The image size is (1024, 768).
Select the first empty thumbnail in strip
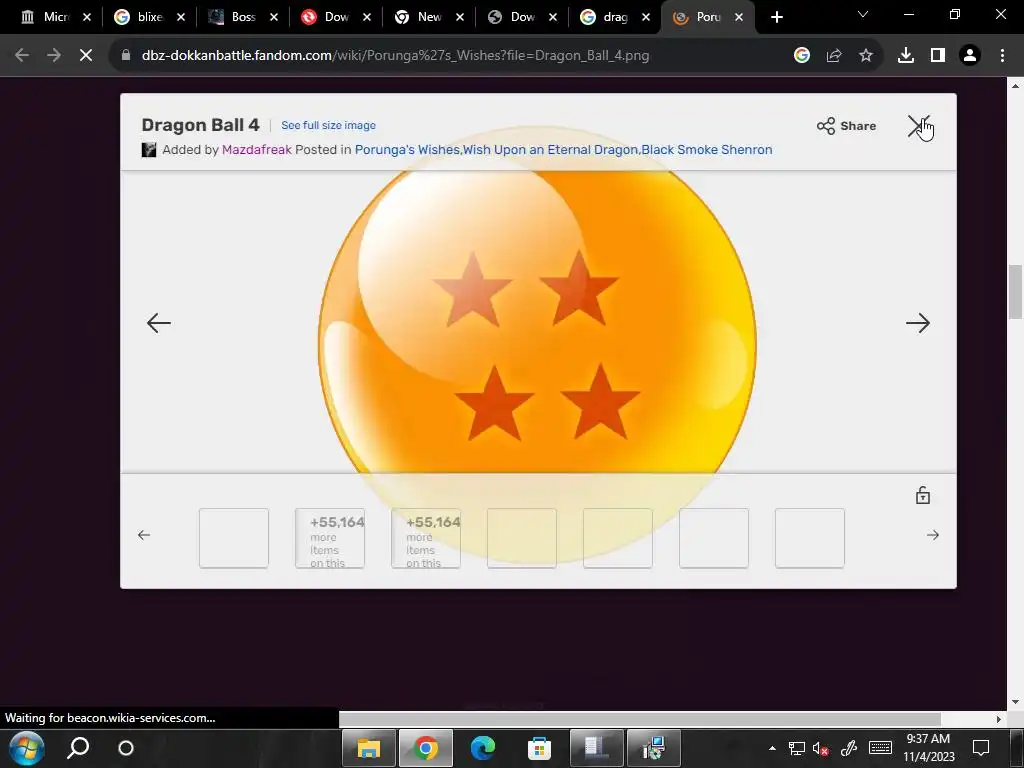click(234, 538)
